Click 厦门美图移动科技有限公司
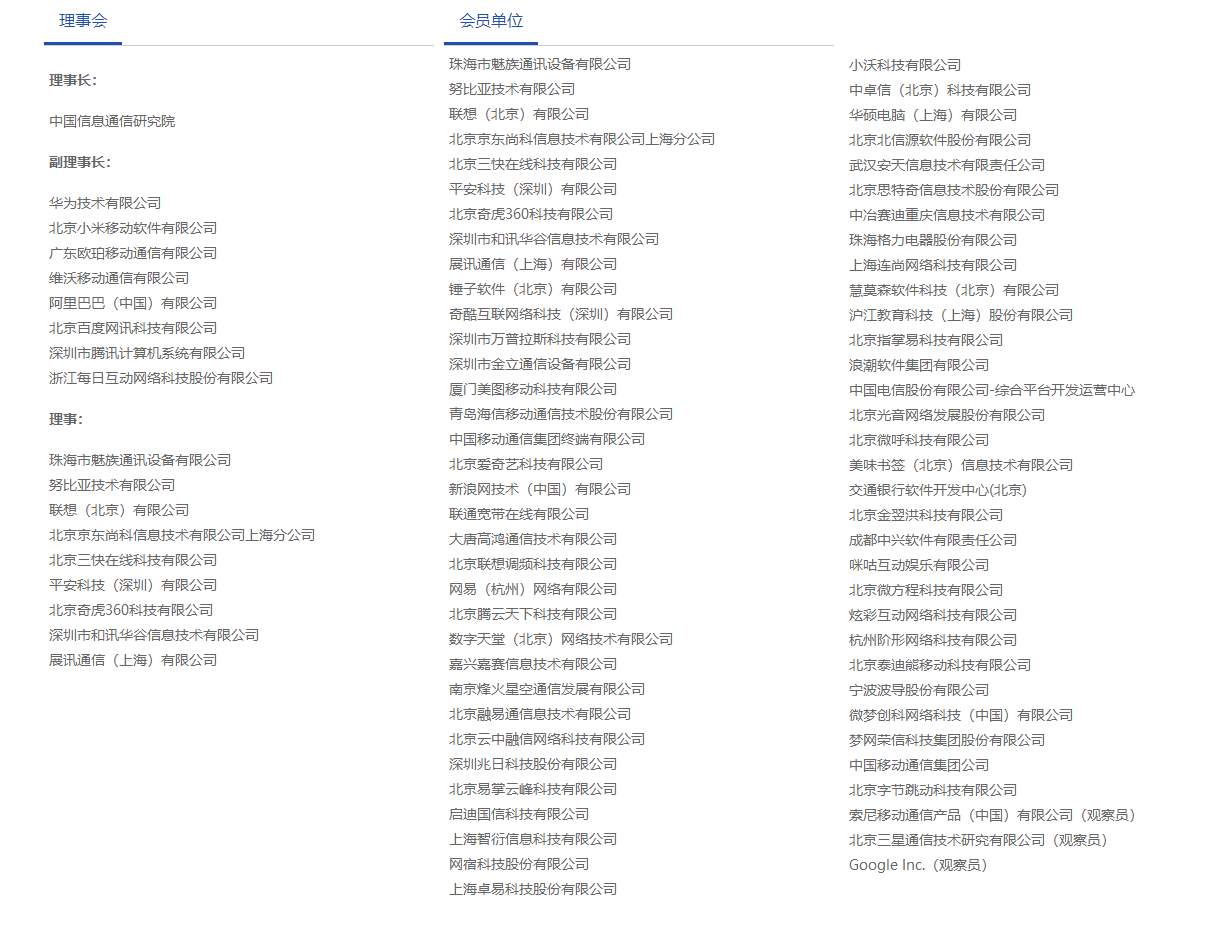1228x928 pixels. (x=533, y=389)
